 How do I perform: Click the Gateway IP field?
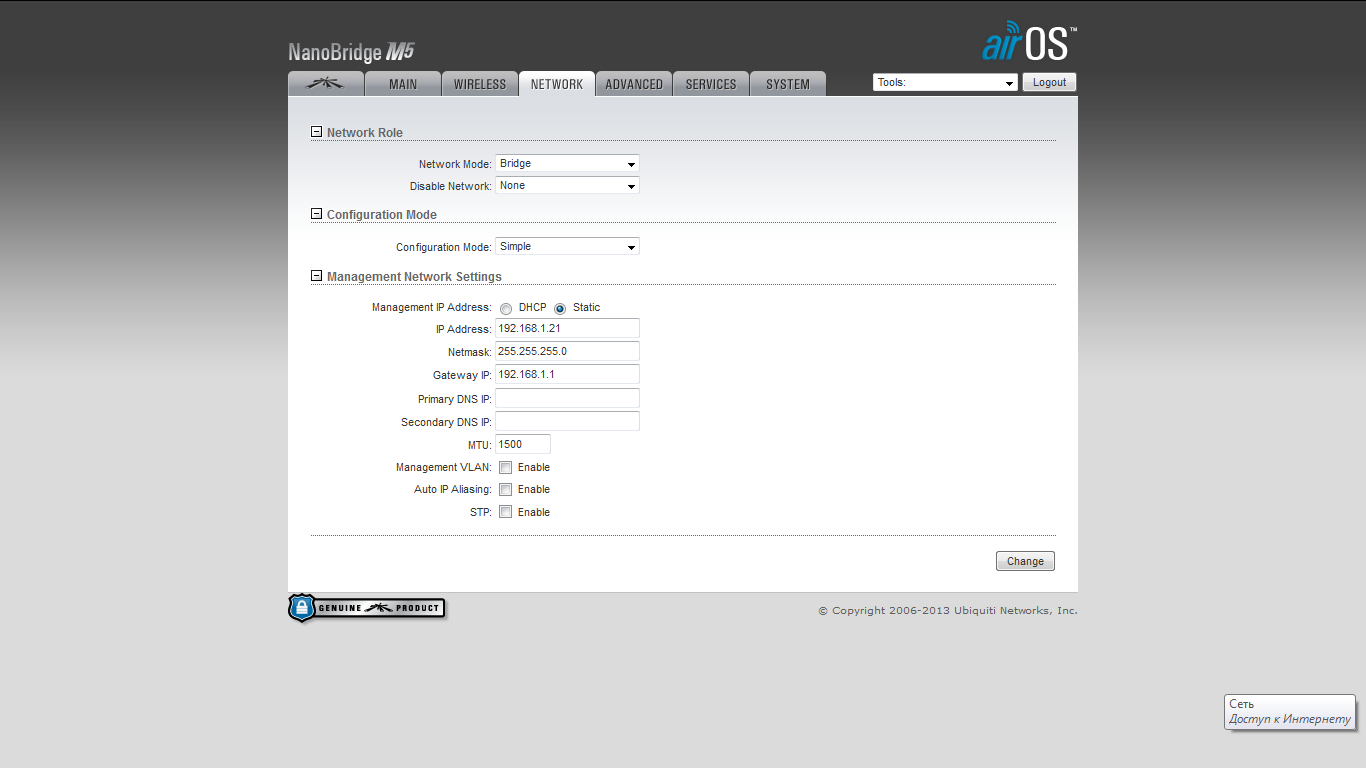click(x=567, y=375)
